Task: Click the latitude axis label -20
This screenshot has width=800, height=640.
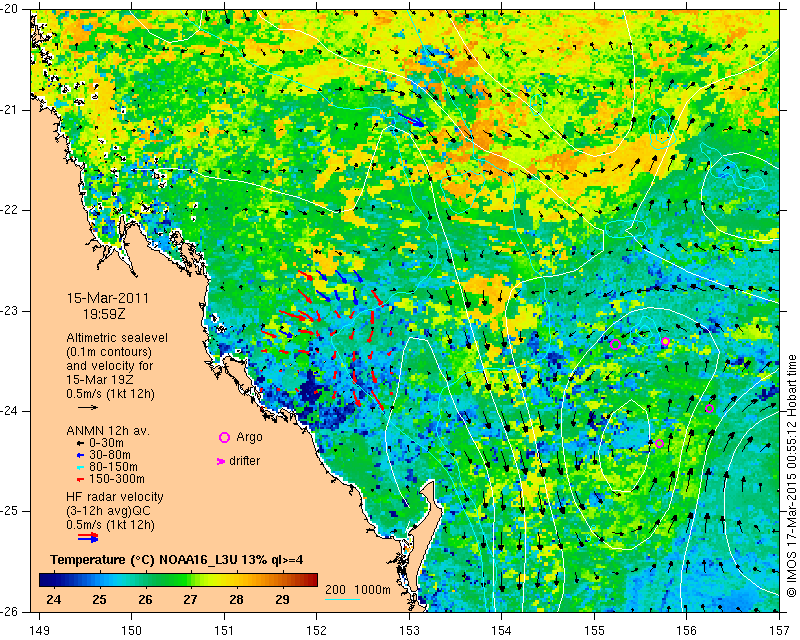Action: 9,9
